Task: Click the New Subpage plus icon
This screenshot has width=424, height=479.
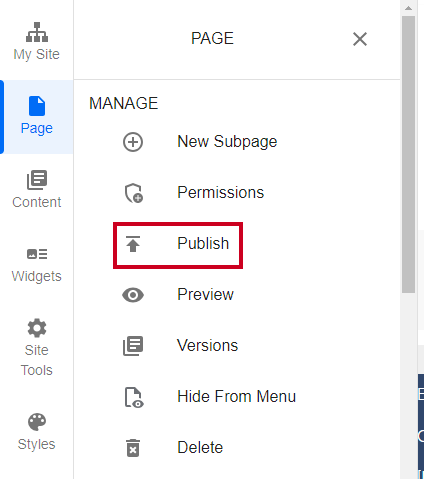Action: pos(133,142)
